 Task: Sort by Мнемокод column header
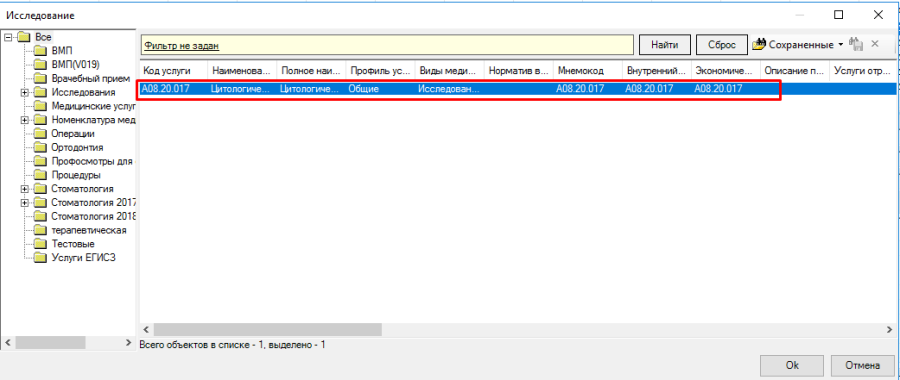[587, 71]
